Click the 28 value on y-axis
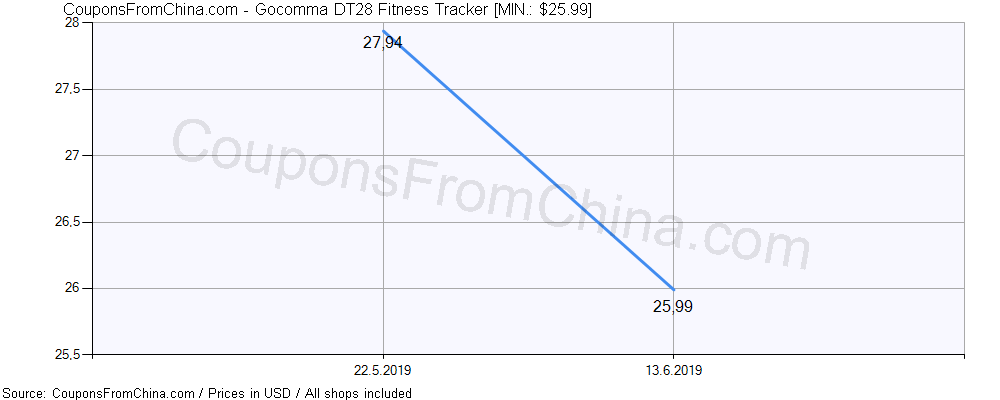 pyautogui.click(x=71, y=23)
